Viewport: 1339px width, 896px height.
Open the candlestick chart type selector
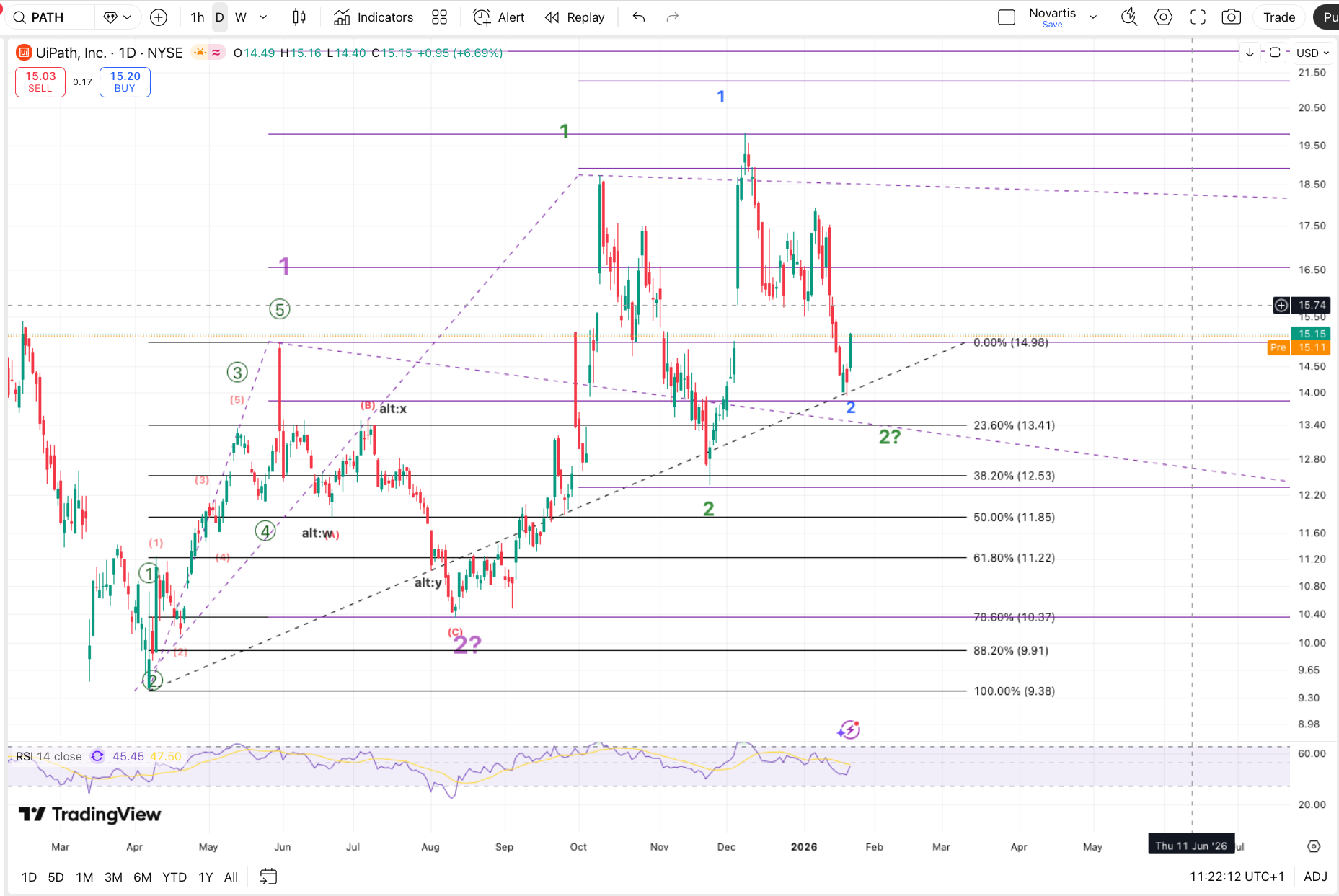pos(299,17)
